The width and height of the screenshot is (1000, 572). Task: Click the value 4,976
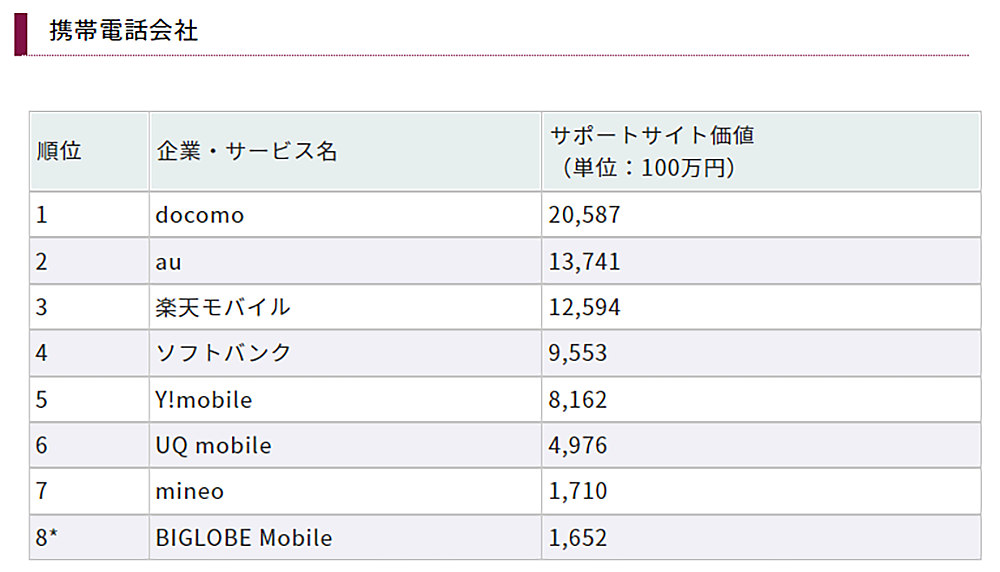coord(578,446)
